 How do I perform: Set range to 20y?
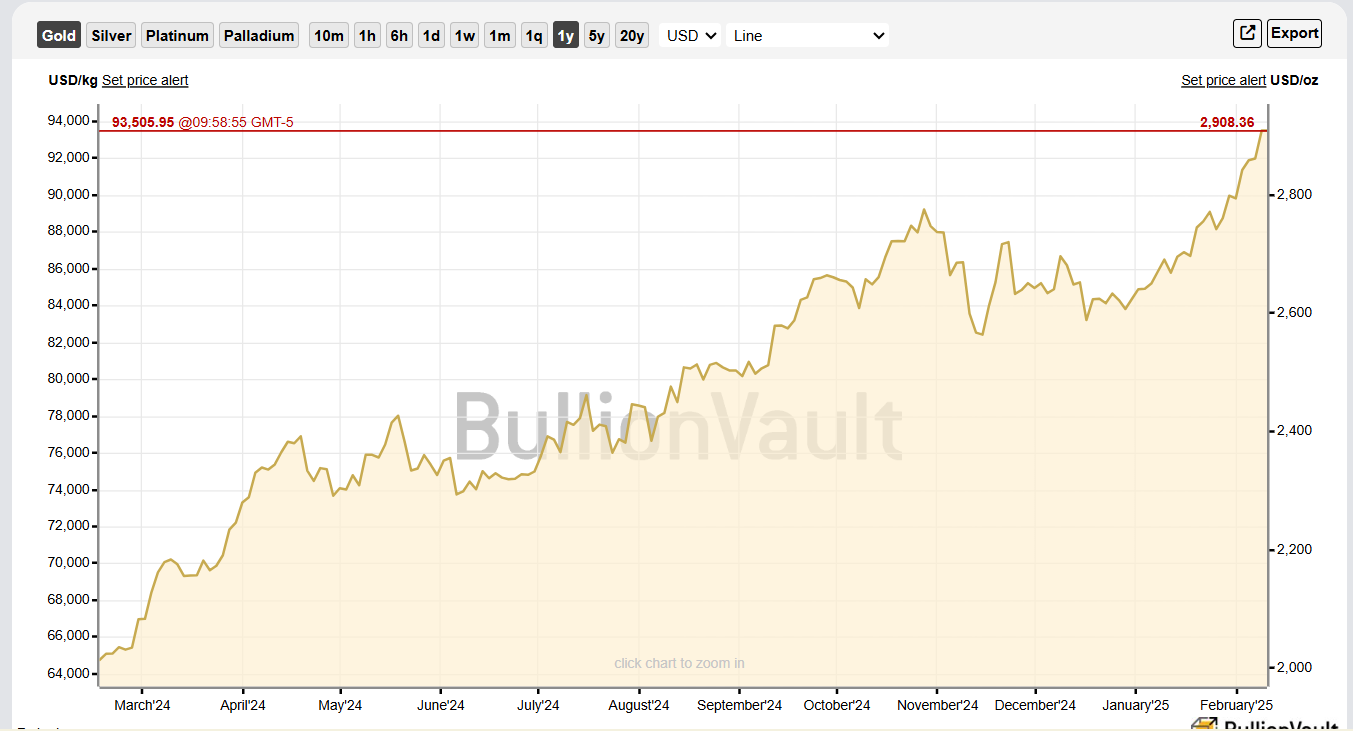pos(632,36)
